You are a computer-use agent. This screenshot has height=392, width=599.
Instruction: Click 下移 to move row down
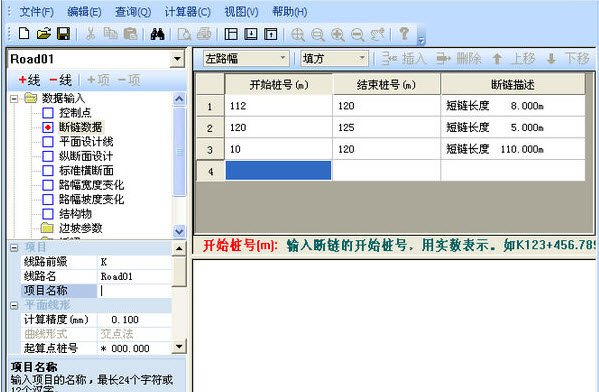click(568, 58)
